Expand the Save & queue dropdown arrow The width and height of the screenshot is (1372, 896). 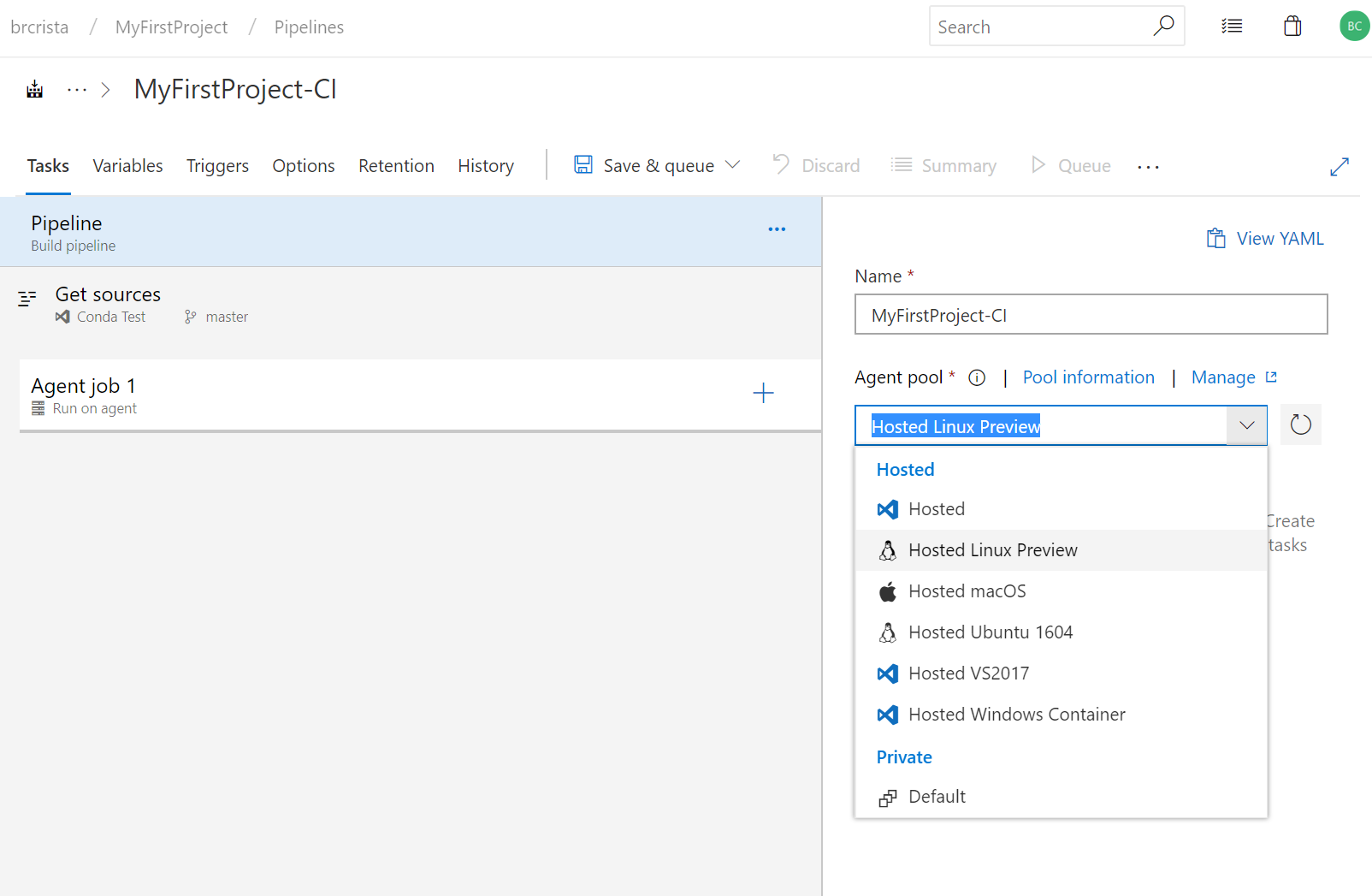732,164
